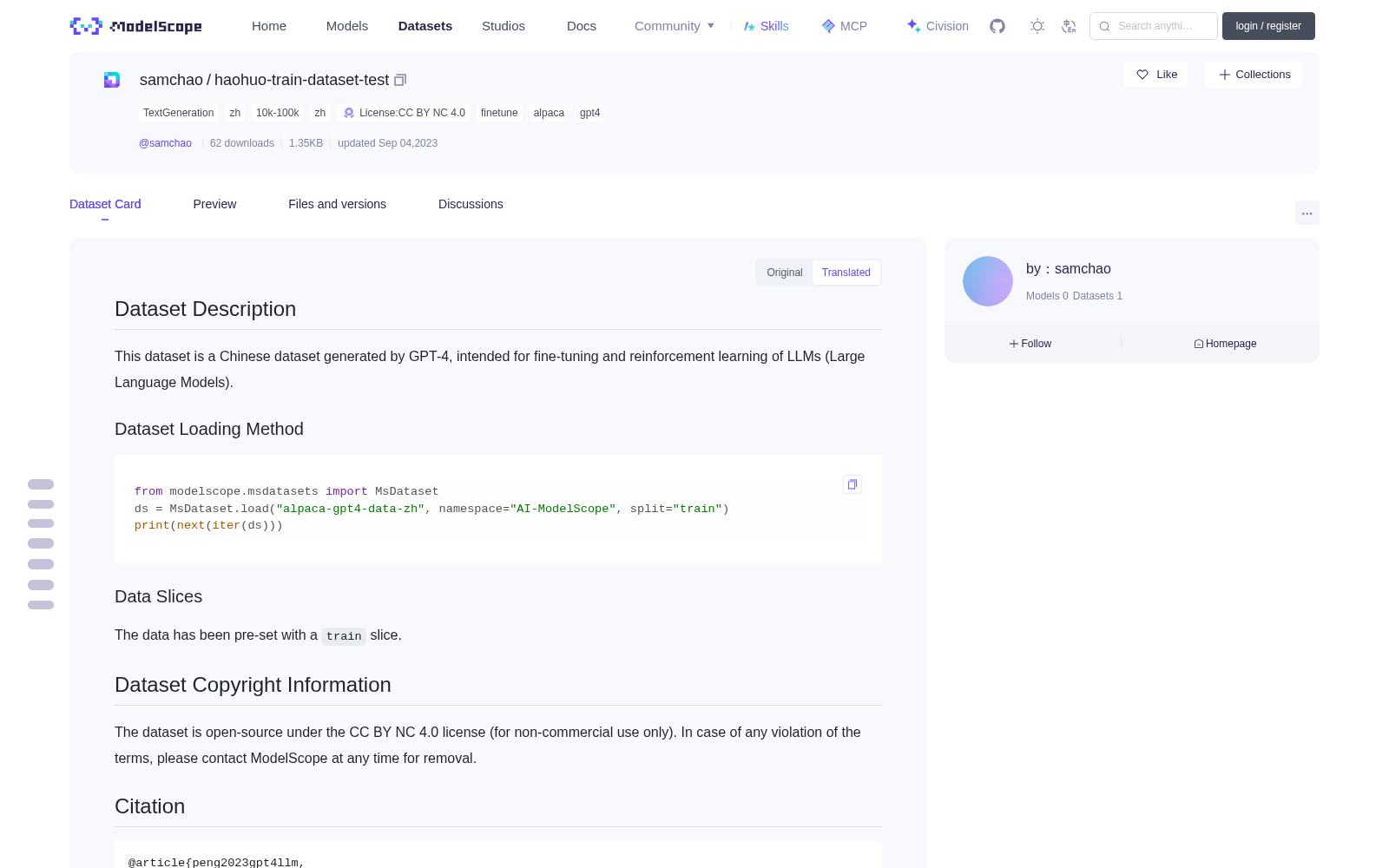Click the three-dots more options button
The width and height of the screenshot is (1389, 868).
[x=1307, y=213]
